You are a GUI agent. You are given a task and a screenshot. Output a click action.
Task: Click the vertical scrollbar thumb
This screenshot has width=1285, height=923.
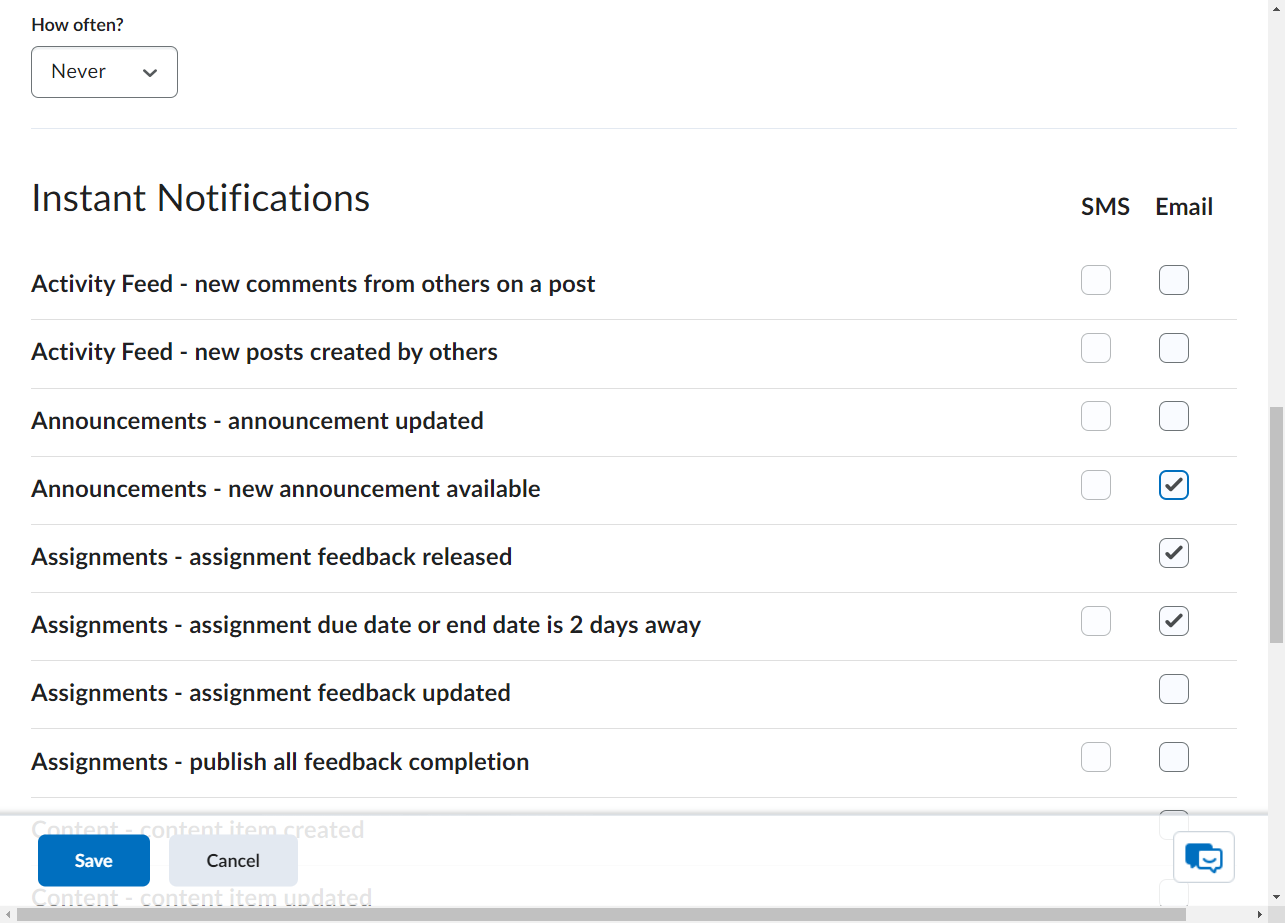pyautogui.click(x=1276, y=524)
